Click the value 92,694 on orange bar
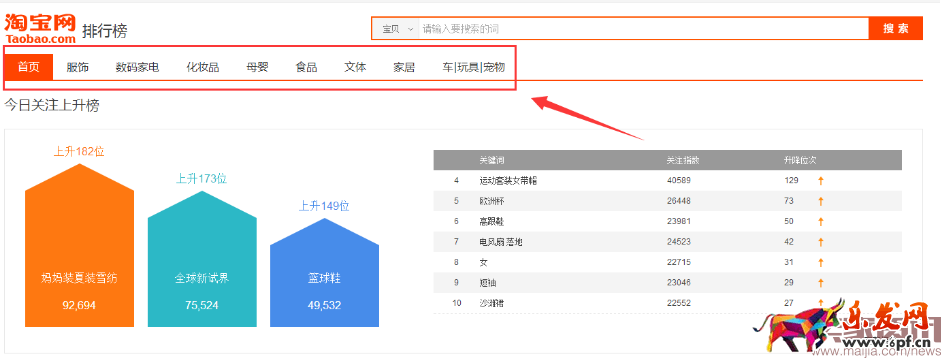The height and width of the screenshot is (363, 941). click(x=79, y=305)
